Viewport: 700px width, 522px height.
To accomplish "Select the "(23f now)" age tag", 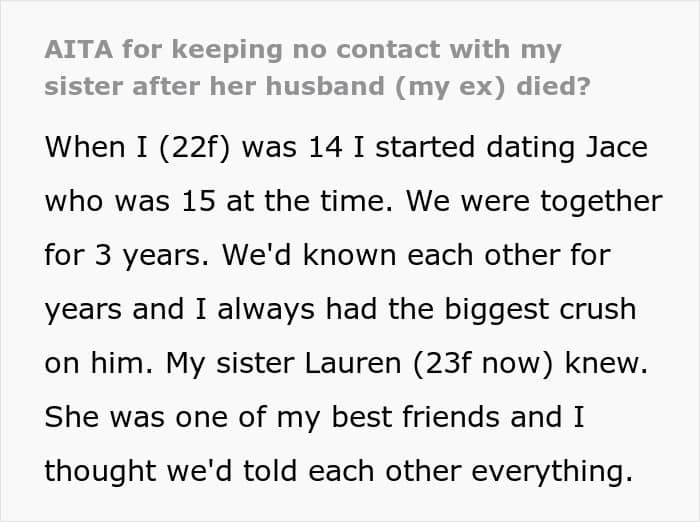I will click(x=483, y=364).
